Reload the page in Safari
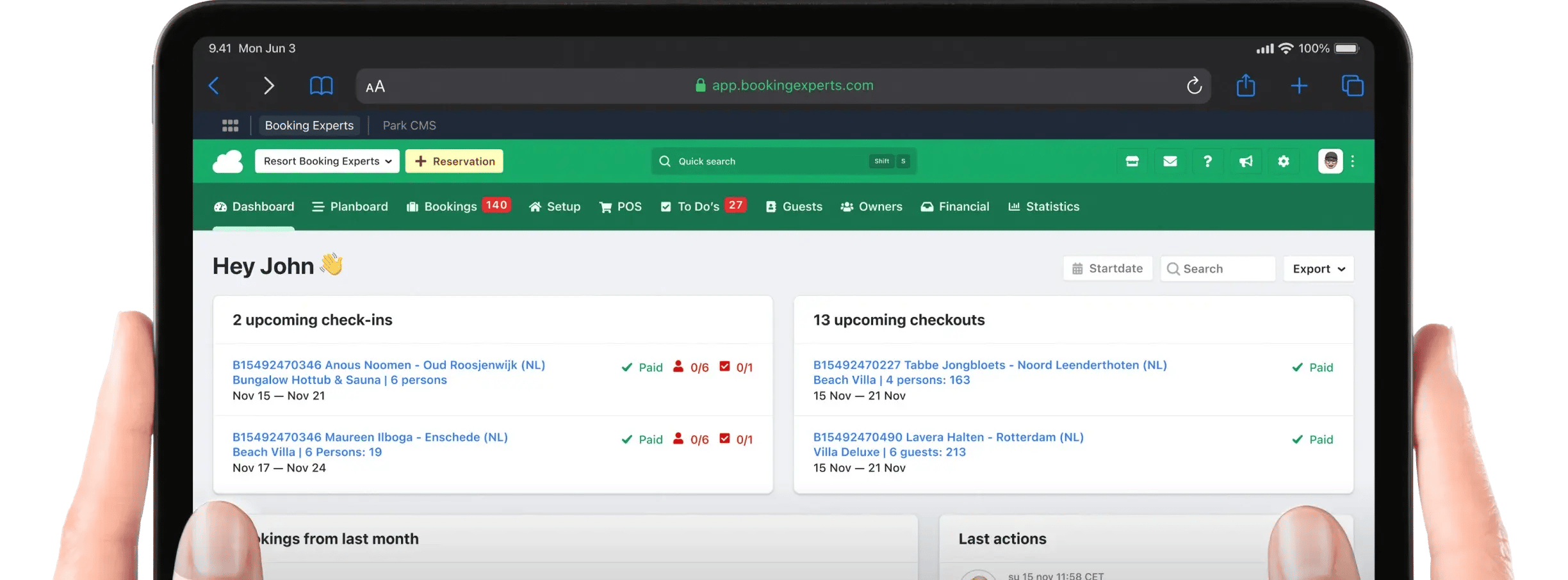This screenshot has width=1568, height=580. [x=1194, y=86]
